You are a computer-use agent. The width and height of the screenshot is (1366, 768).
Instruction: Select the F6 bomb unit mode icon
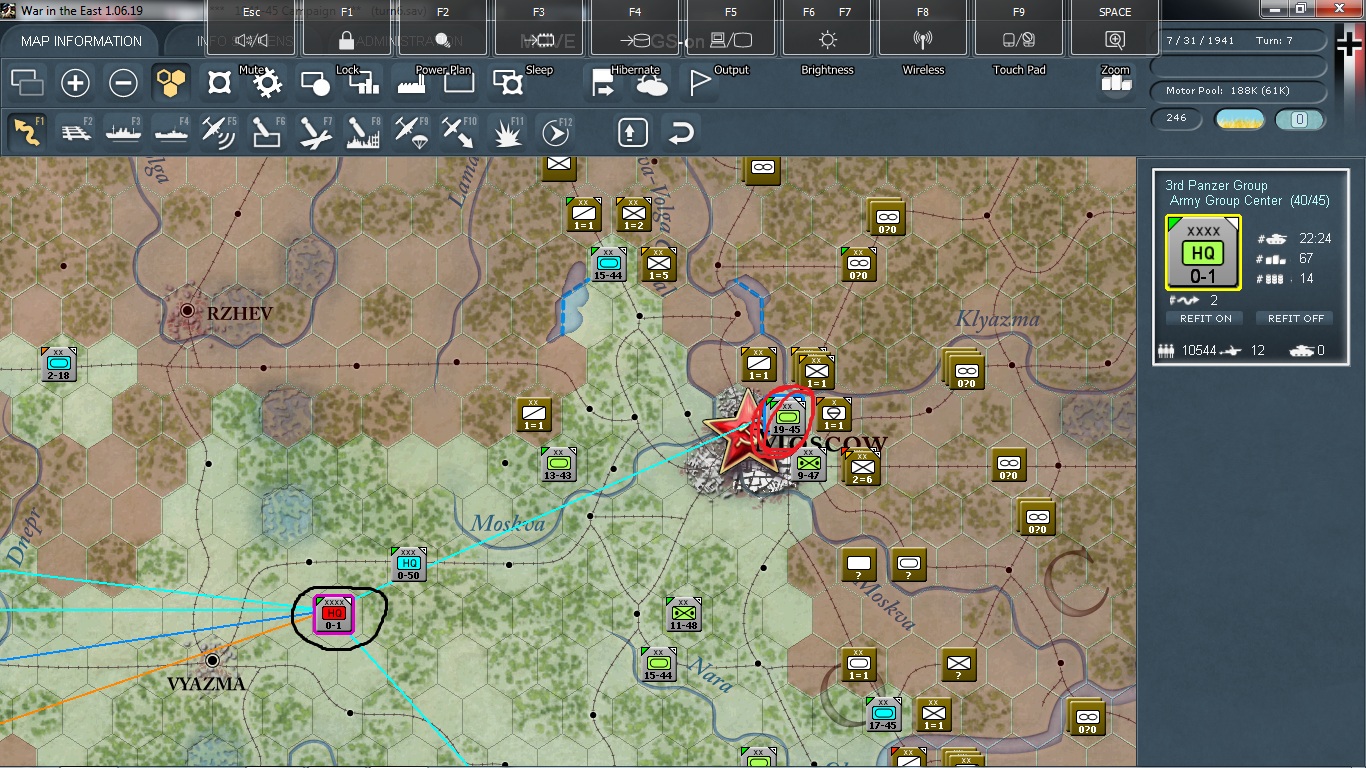[x=267, y=132]
